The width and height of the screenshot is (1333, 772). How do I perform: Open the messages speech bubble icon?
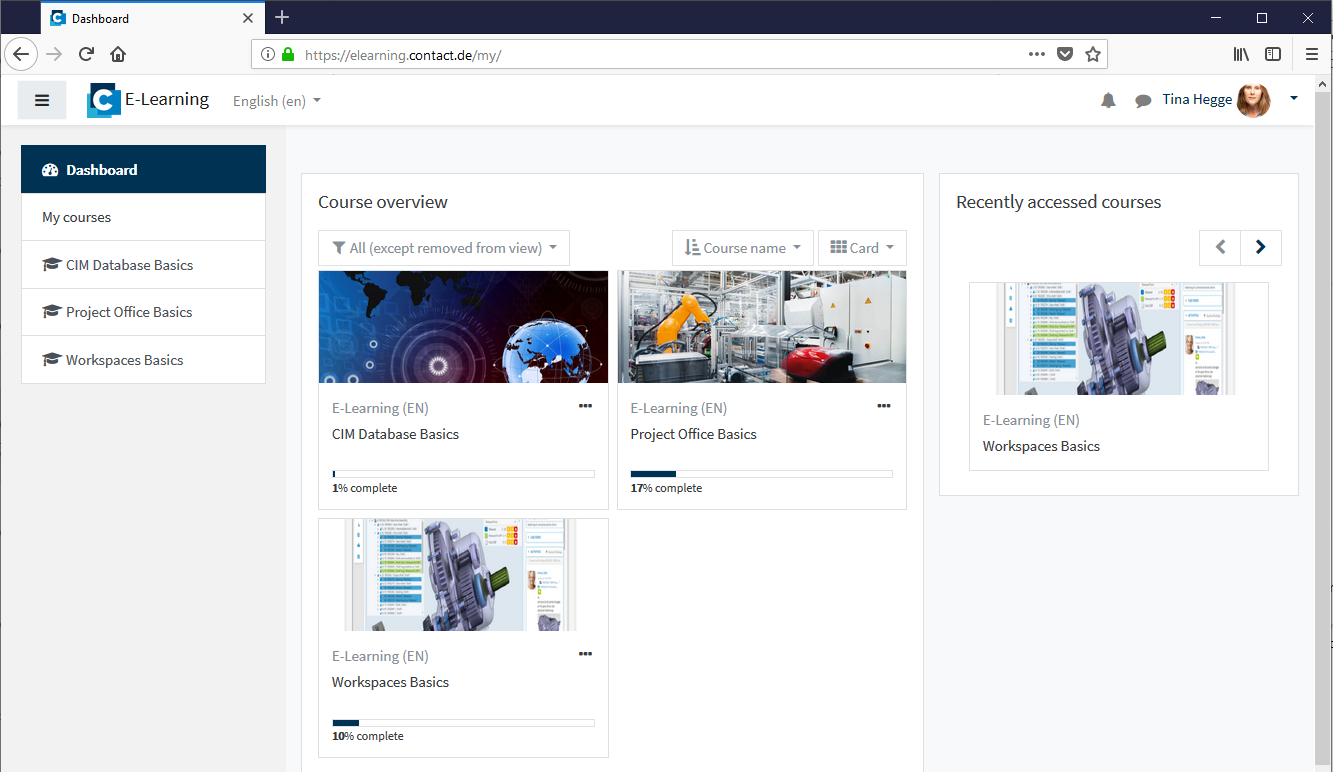coord(1143,101)
